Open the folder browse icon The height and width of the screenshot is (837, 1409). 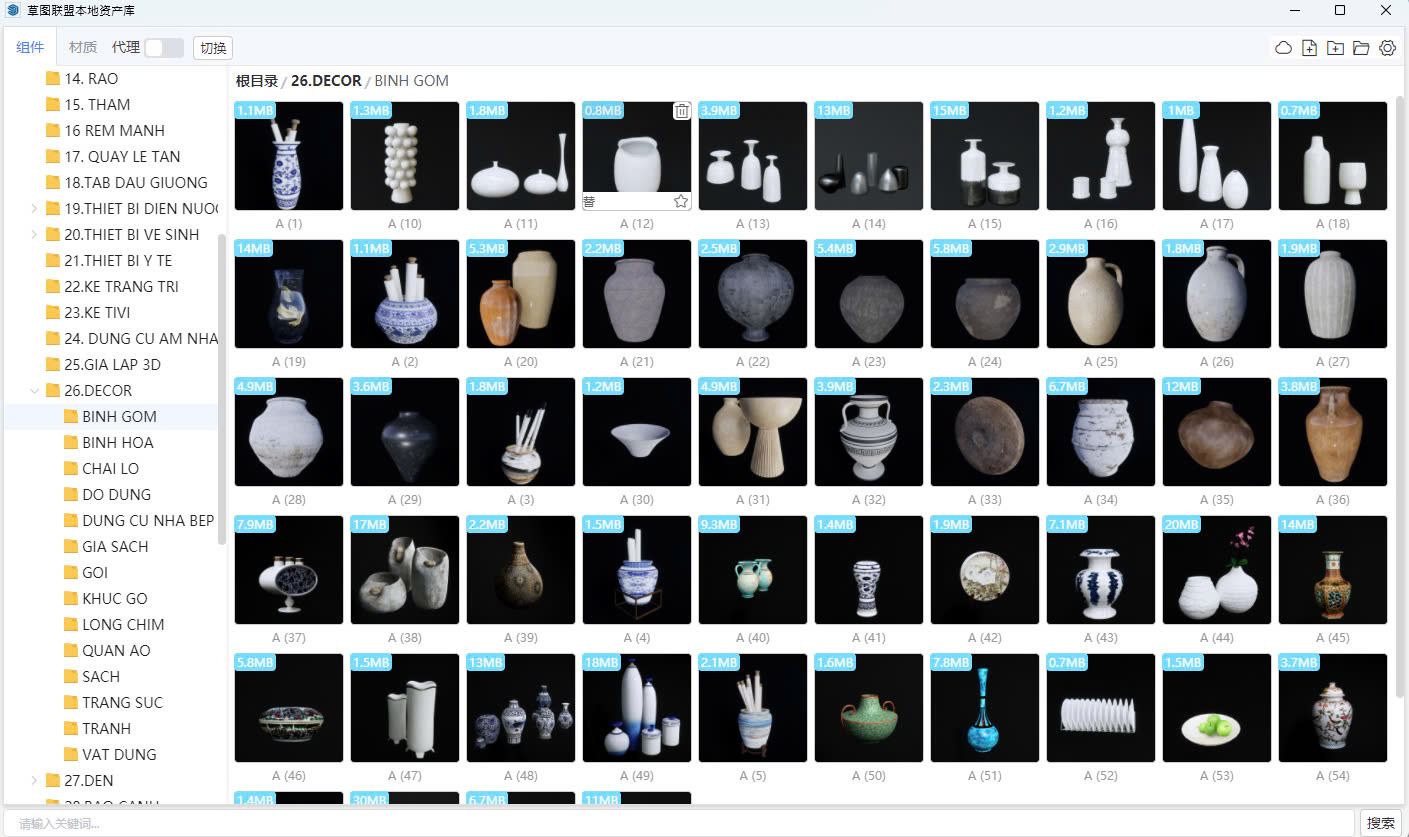click(1361, 48)
